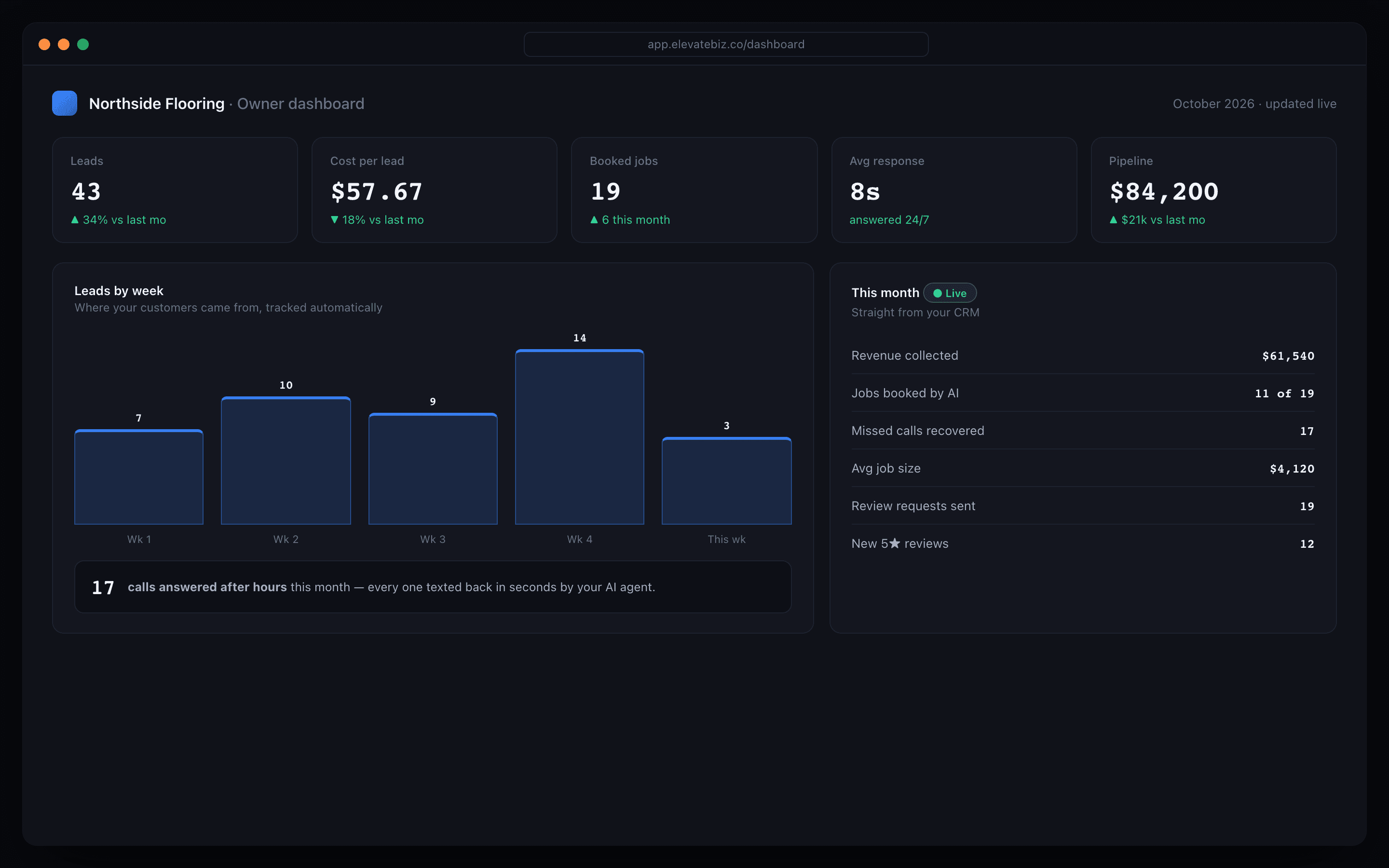The width and height of the screenshot is (1389, 868).
Task: Click the blue Northside Flooring logo icon
Action: pos(64,103)
